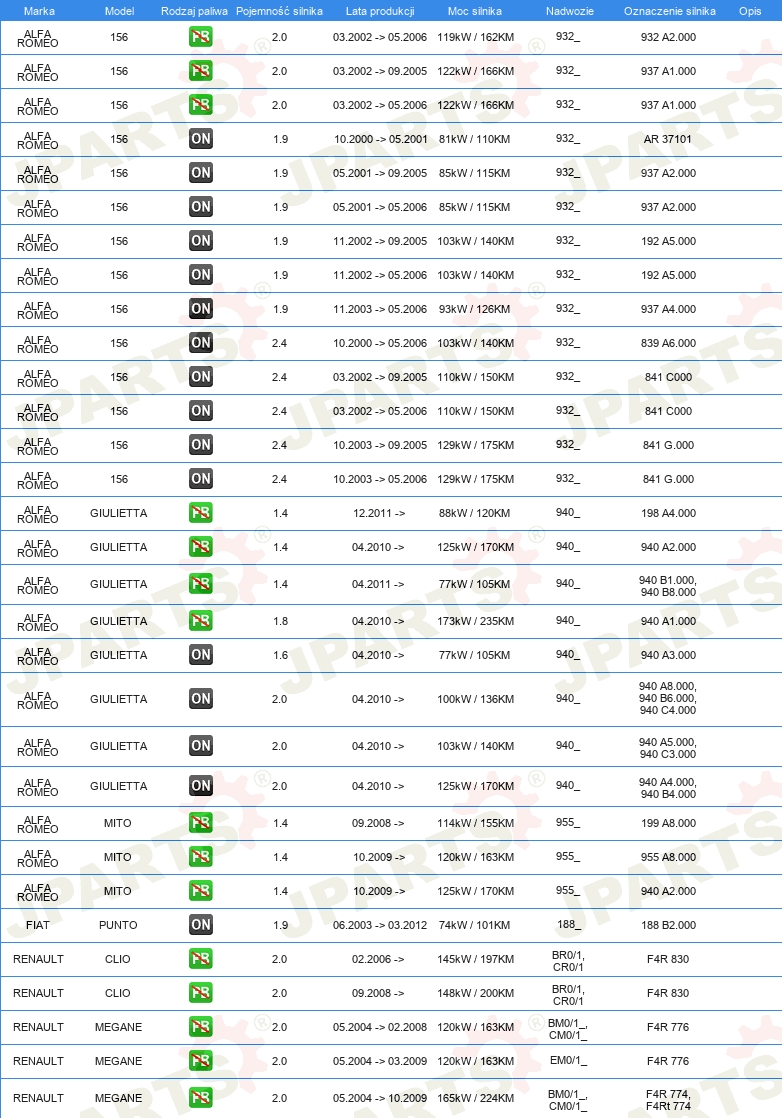Image resolution: width=782 pixels, height=1118 pixels.
Task: Click the Moc silnika column header
Action: pyautogui.click(x=475, y=11)
